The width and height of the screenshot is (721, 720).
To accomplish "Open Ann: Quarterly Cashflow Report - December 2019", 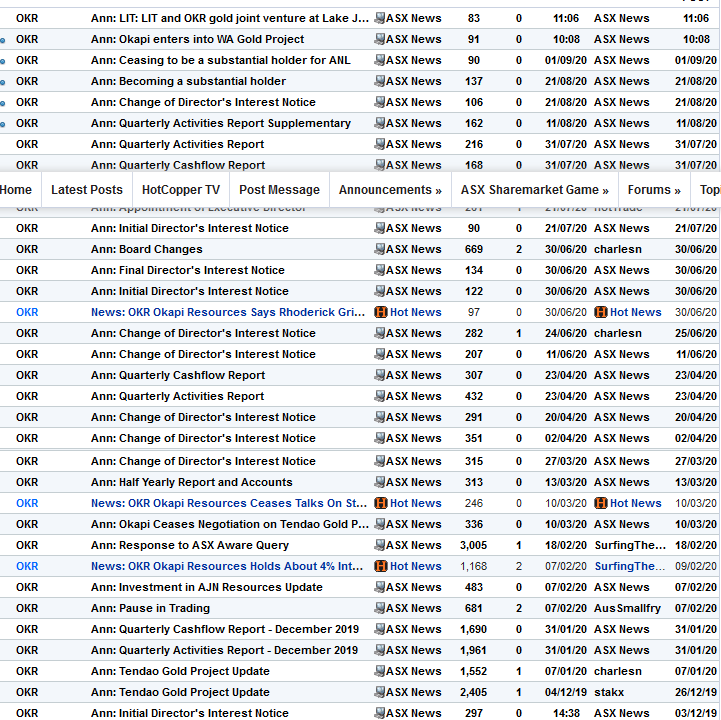I will 224,629.
